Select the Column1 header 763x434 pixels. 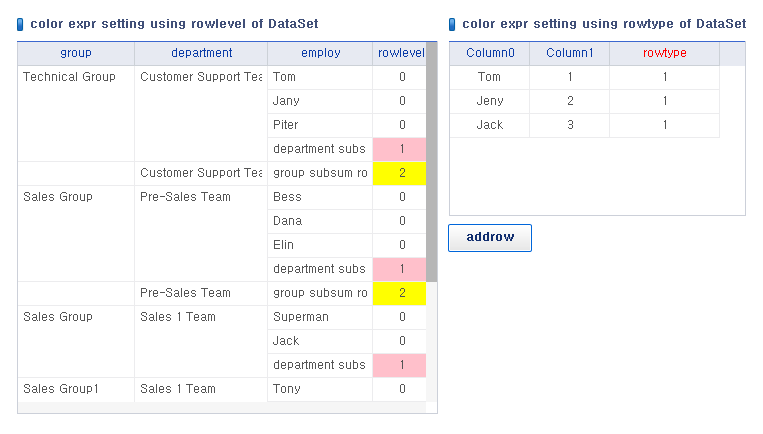(x=569, y=53)
